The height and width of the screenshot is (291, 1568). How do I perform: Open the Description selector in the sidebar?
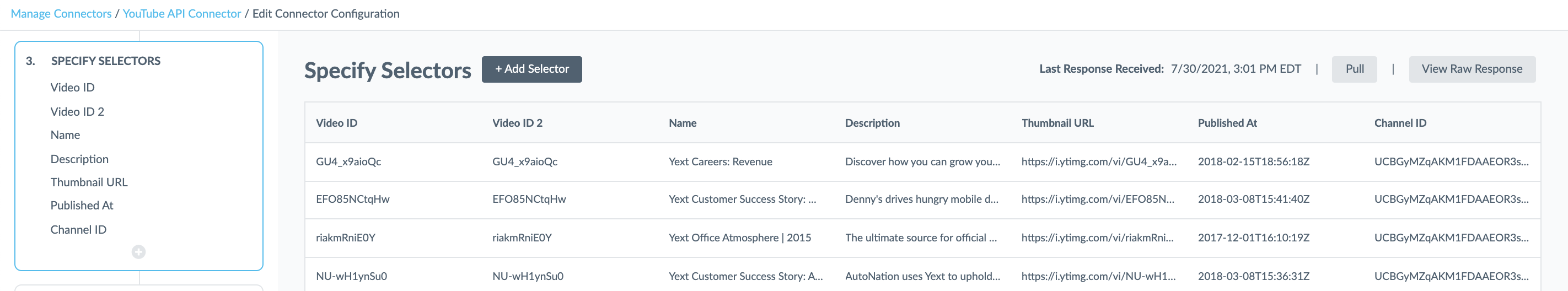tap(80, 159)
